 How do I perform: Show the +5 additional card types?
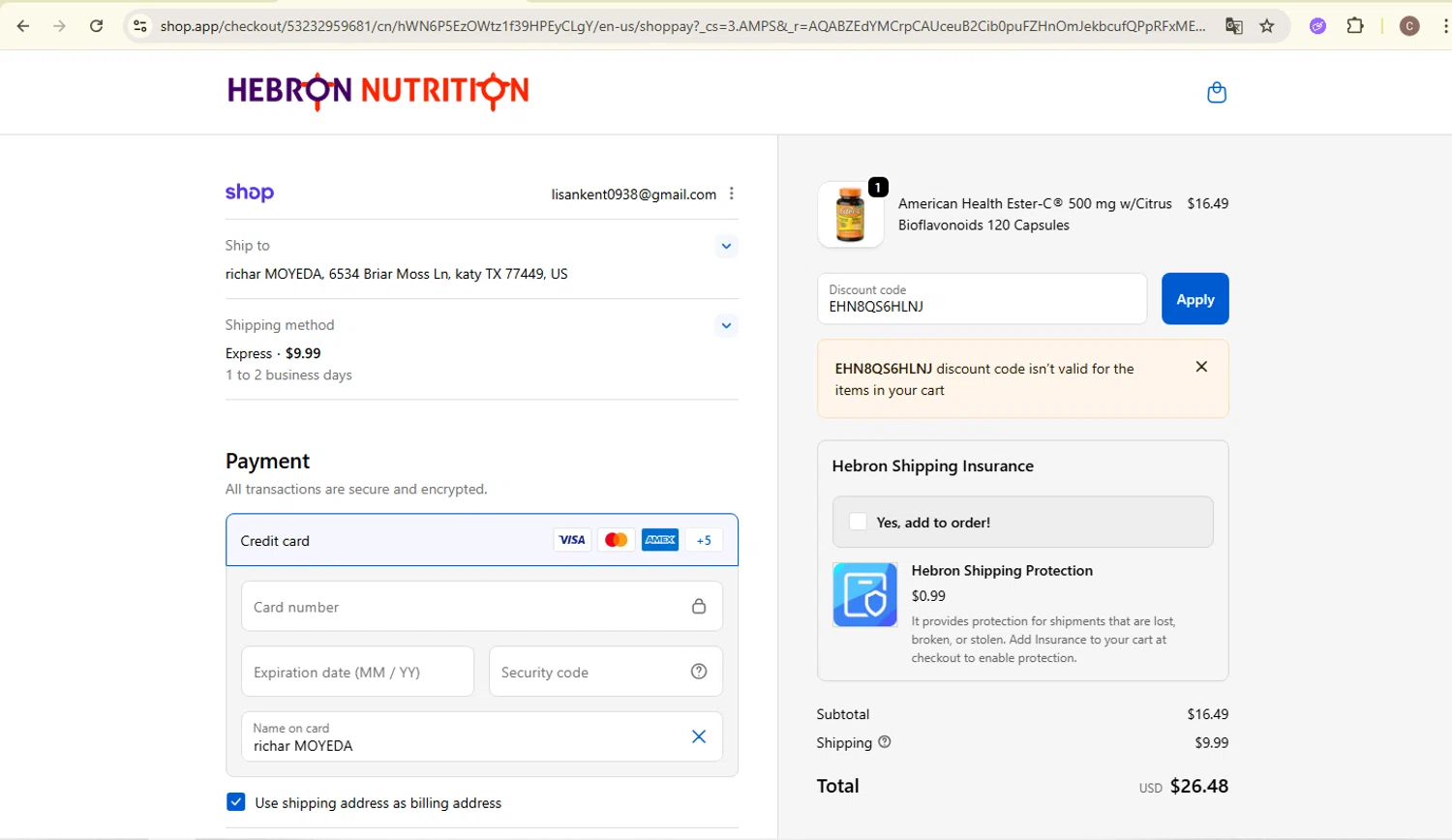click(x=704, y=540)
